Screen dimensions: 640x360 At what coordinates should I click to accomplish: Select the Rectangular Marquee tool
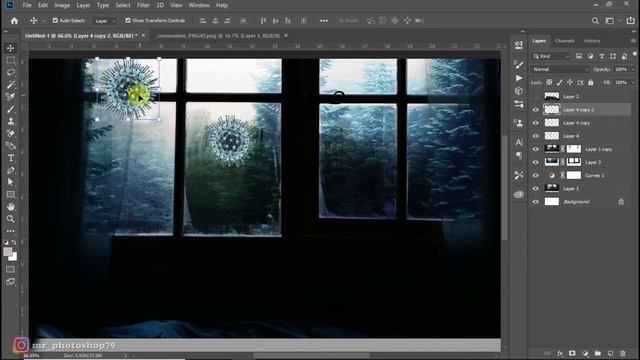coord(11,60)
